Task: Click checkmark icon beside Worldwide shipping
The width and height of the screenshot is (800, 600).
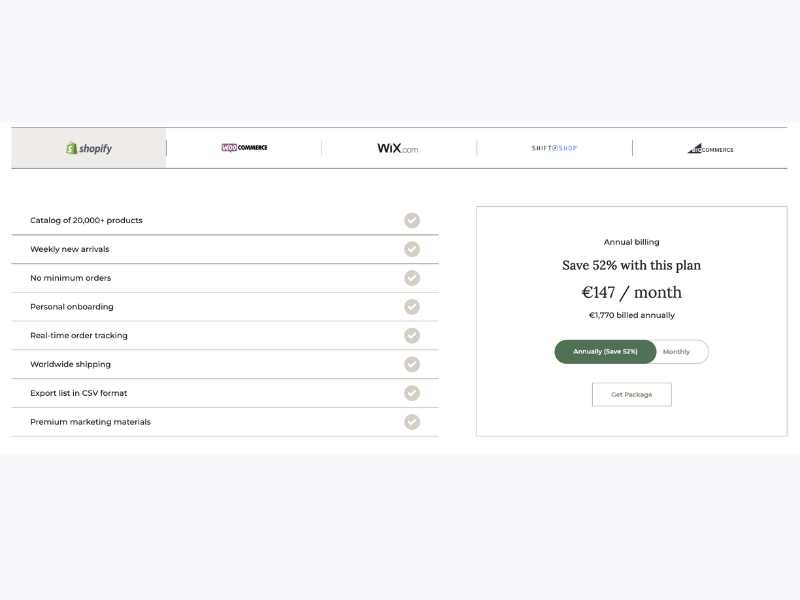Action: pyautogui.click(x=412, y=364)
